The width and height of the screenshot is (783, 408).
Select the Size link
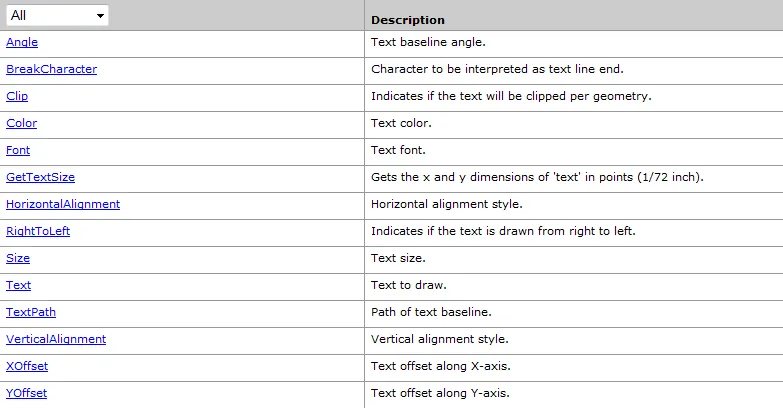point(18,258)
